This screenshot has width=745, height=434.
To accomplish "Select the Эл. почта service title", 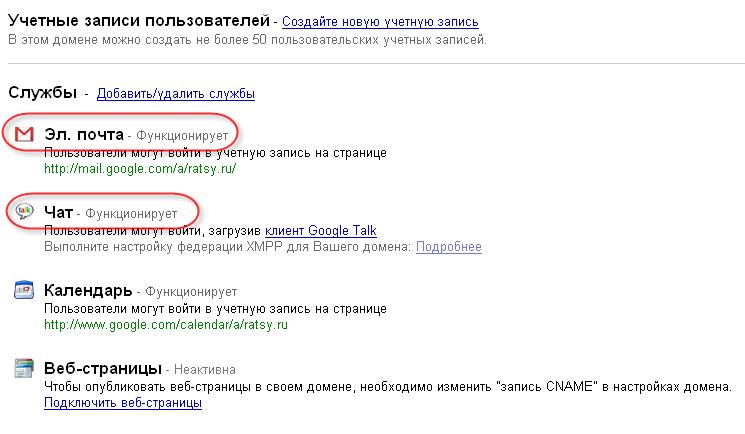I will [x=84, y=134].
